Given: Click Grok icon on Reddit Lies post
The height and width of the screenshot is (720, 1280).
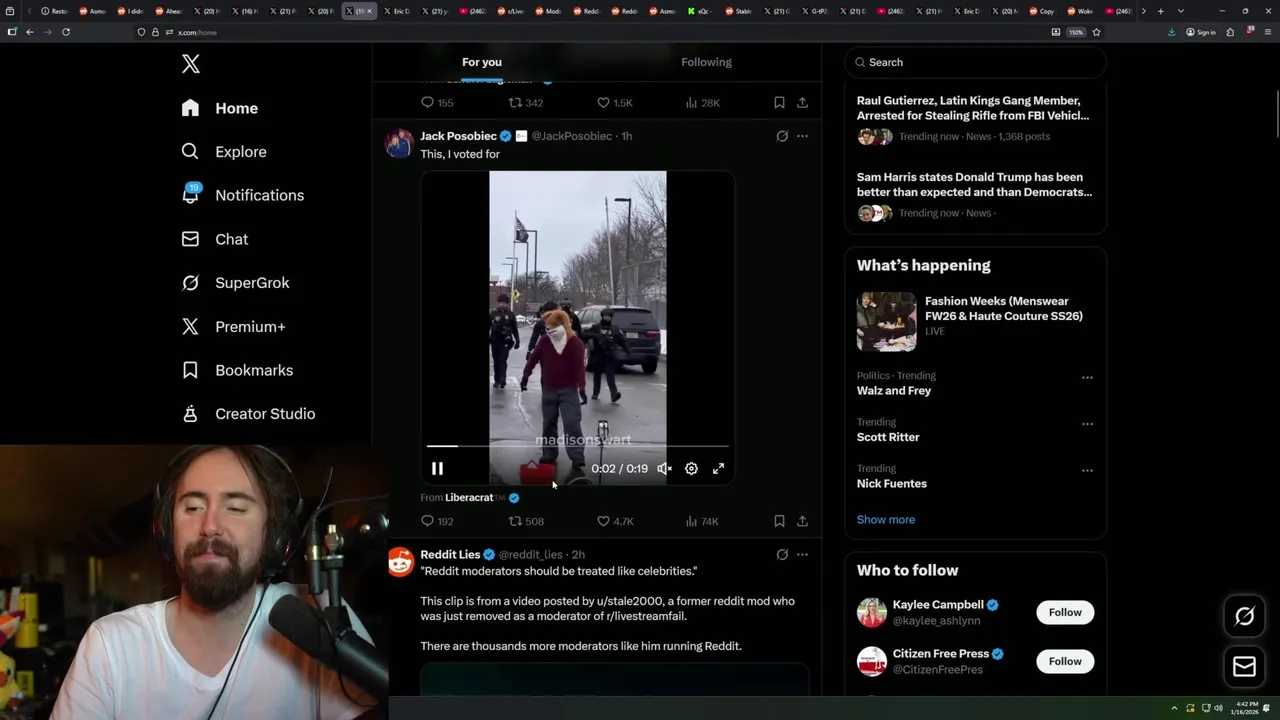Looking at the screenshot, I should (782, 554).
